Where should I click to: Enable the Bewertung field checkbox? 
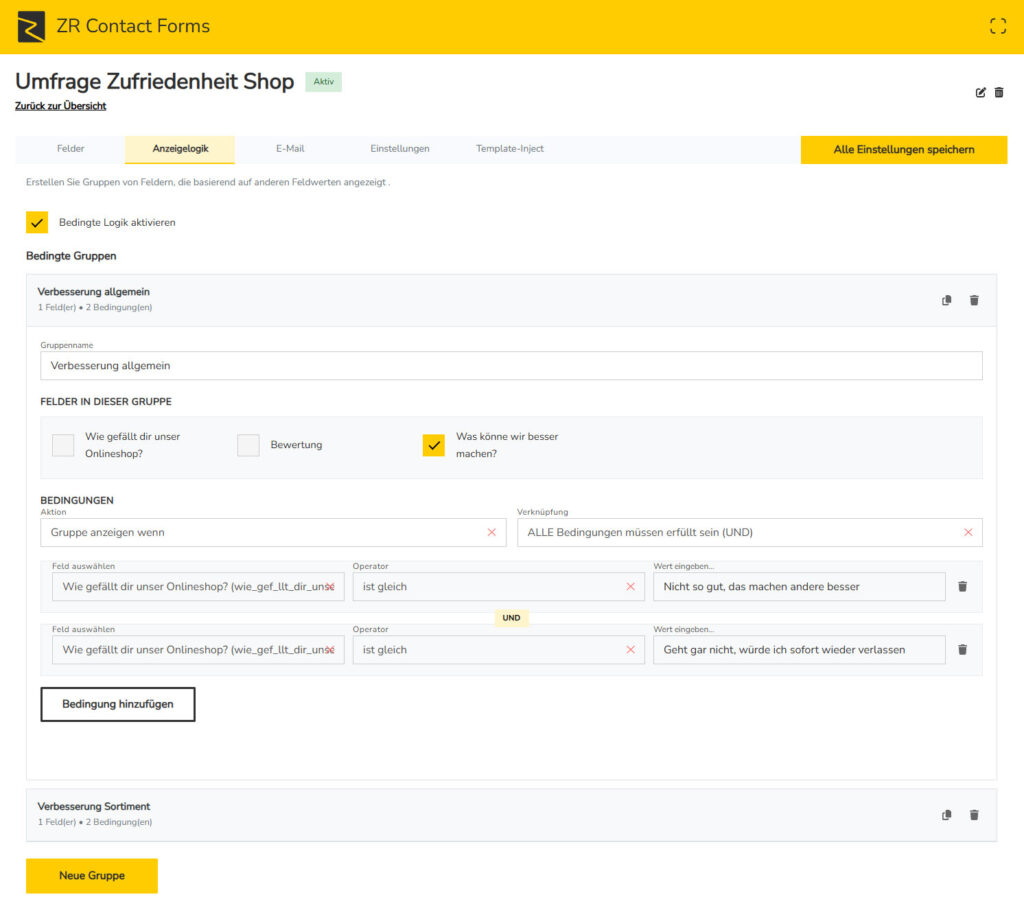coord(248,444)
